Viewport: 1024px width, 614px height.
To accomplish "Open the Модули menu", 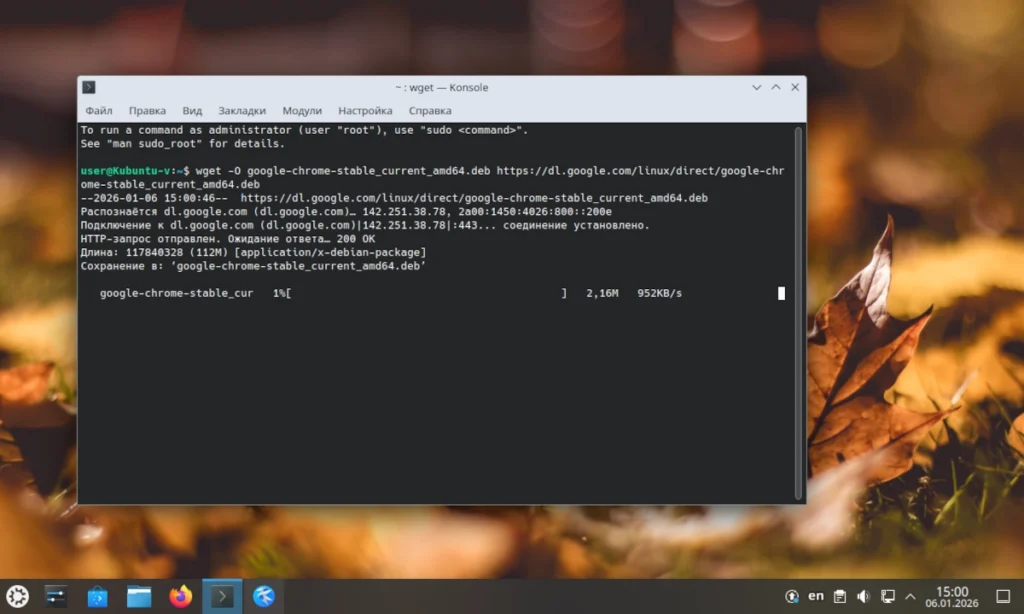I will tap(302, 110).
